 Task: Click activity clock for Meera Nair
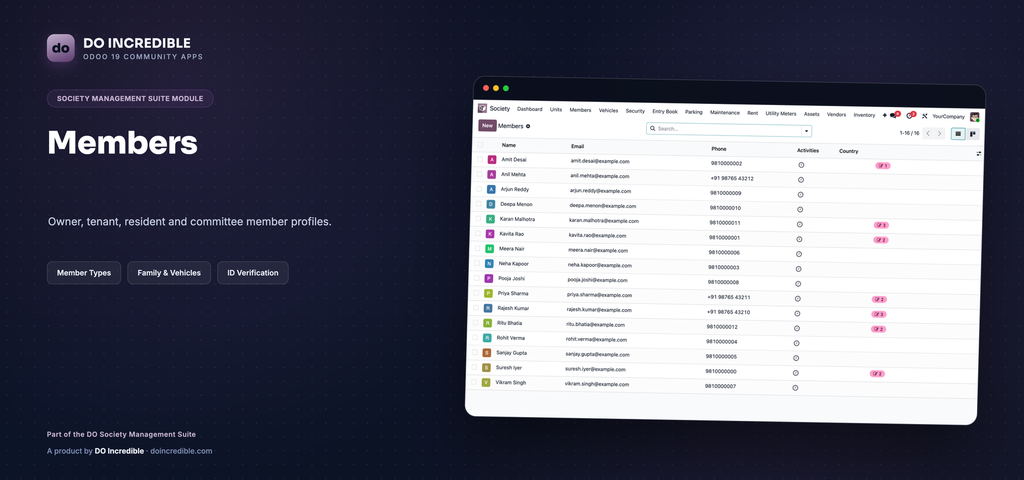coord(799,254)
